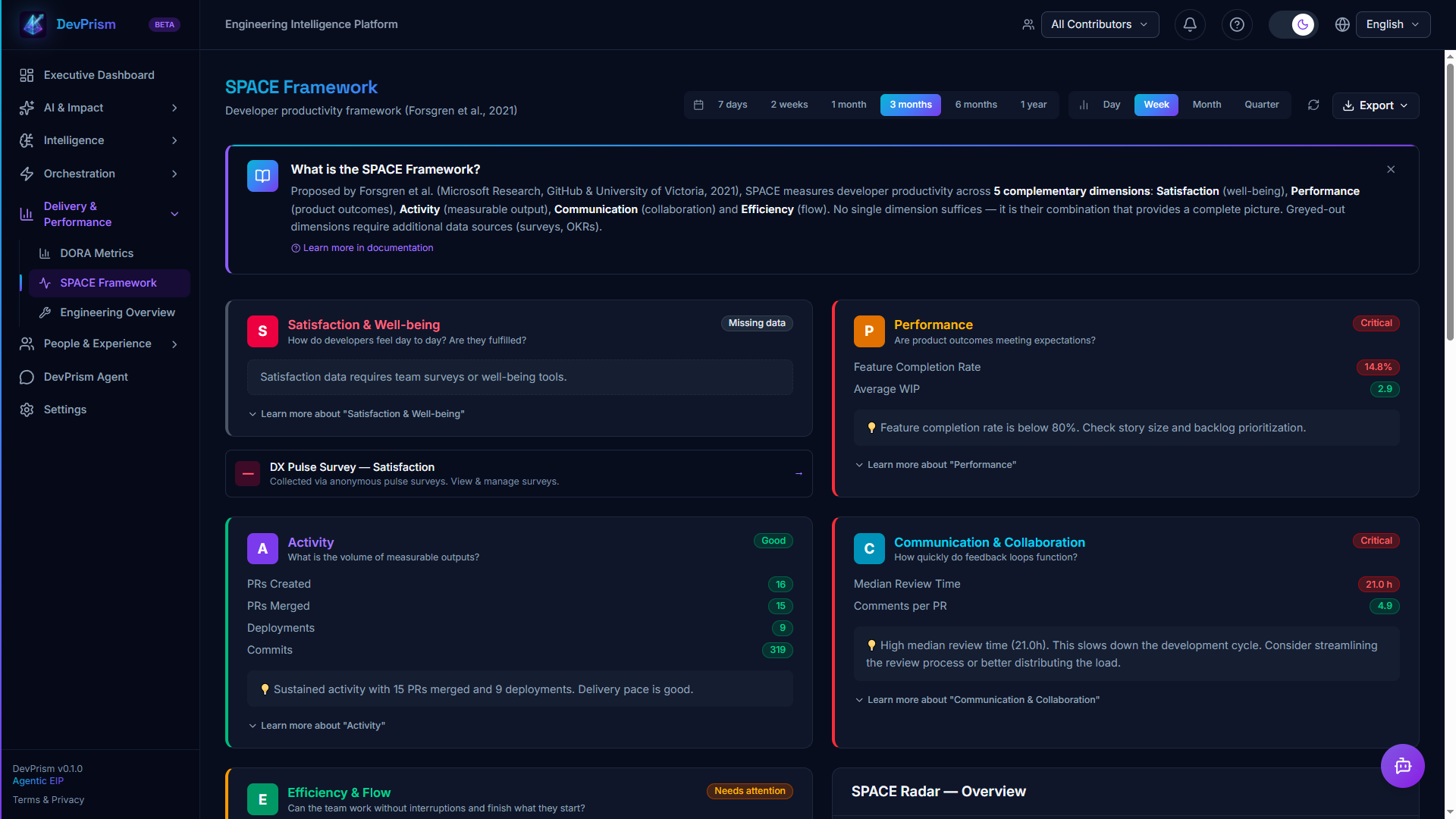Click DX Pulse Survey minus icon
1456x819 pixels.
[x=248, y=474]
